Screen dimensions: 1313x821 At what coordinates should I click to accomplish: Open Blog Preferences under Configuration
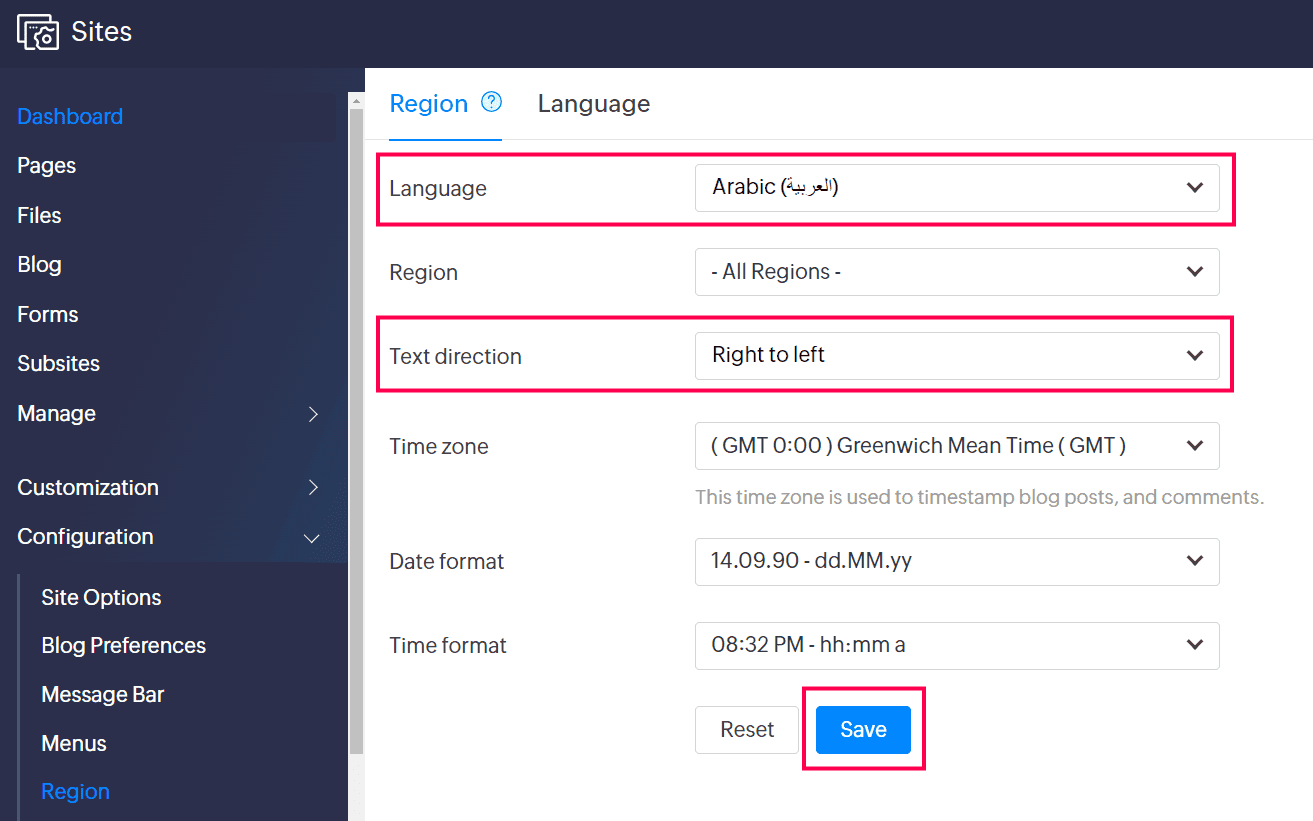click(124, 646)
